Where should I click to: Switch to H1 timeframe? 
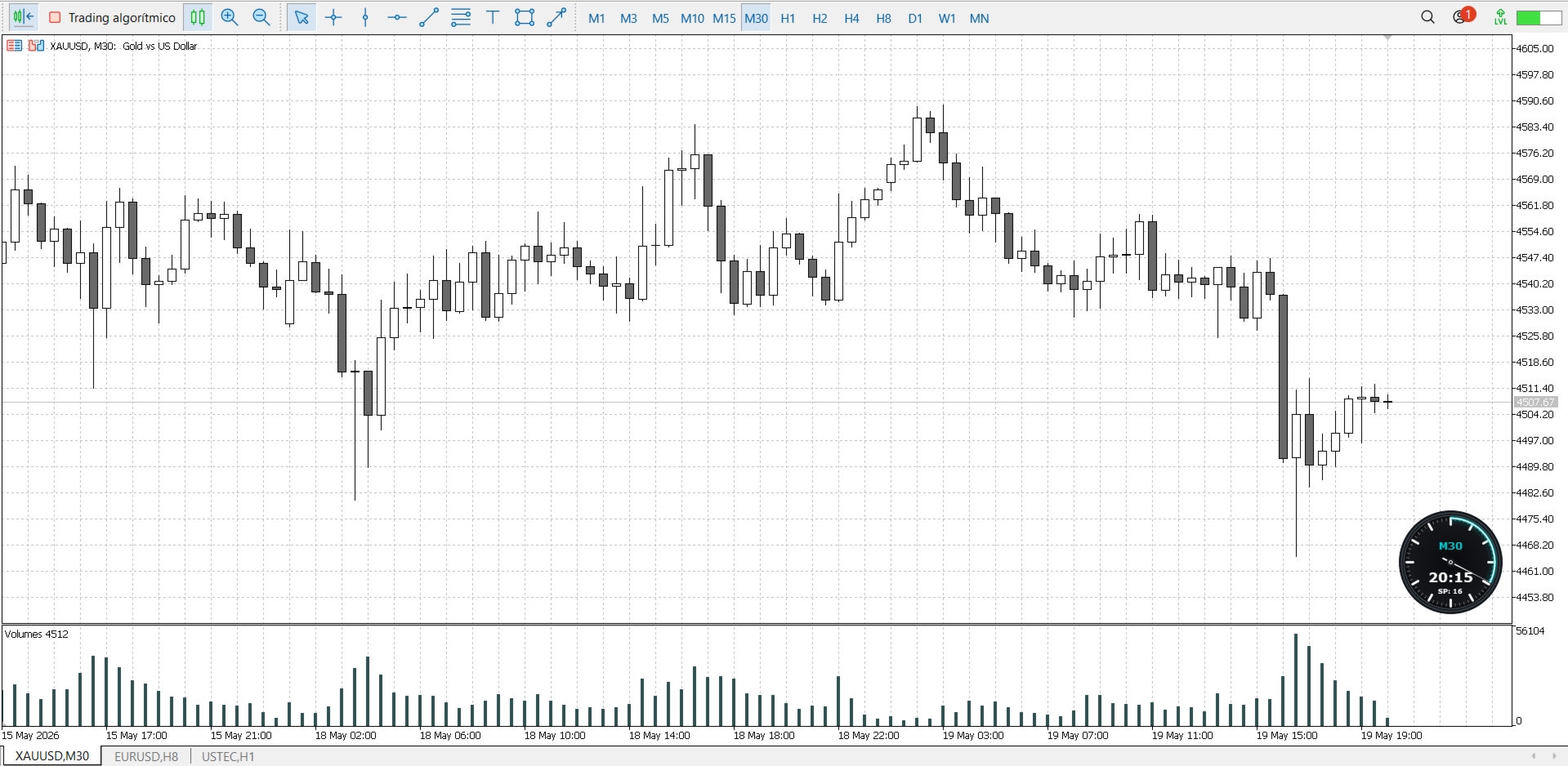[x=788, y=18]
